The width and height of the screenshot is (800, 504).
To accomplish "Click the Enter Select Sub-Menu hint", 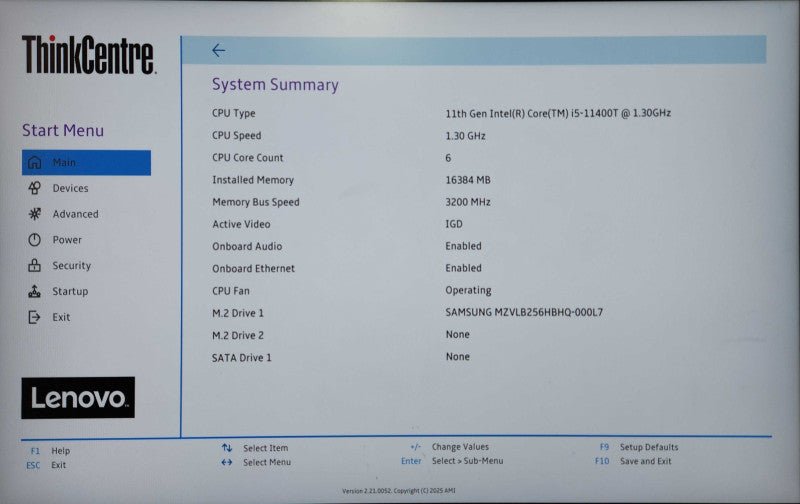I will [452, 461].
